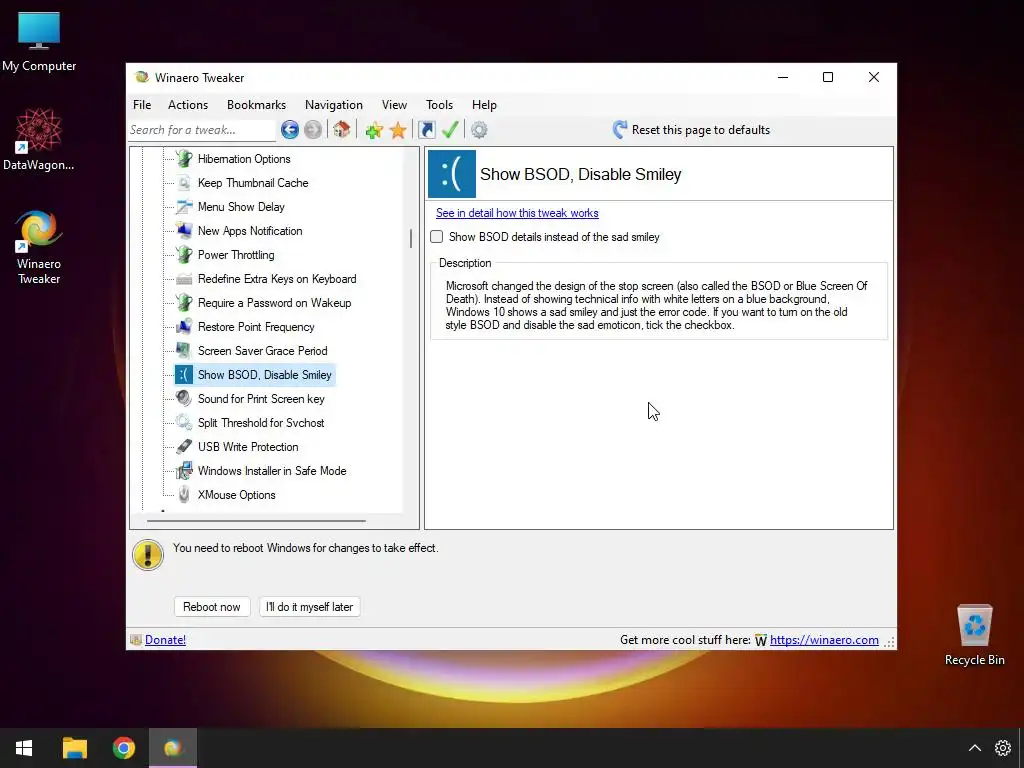Click the XMouse Options mouse icon
1024x768 pixels.
(x=184, y=495)
